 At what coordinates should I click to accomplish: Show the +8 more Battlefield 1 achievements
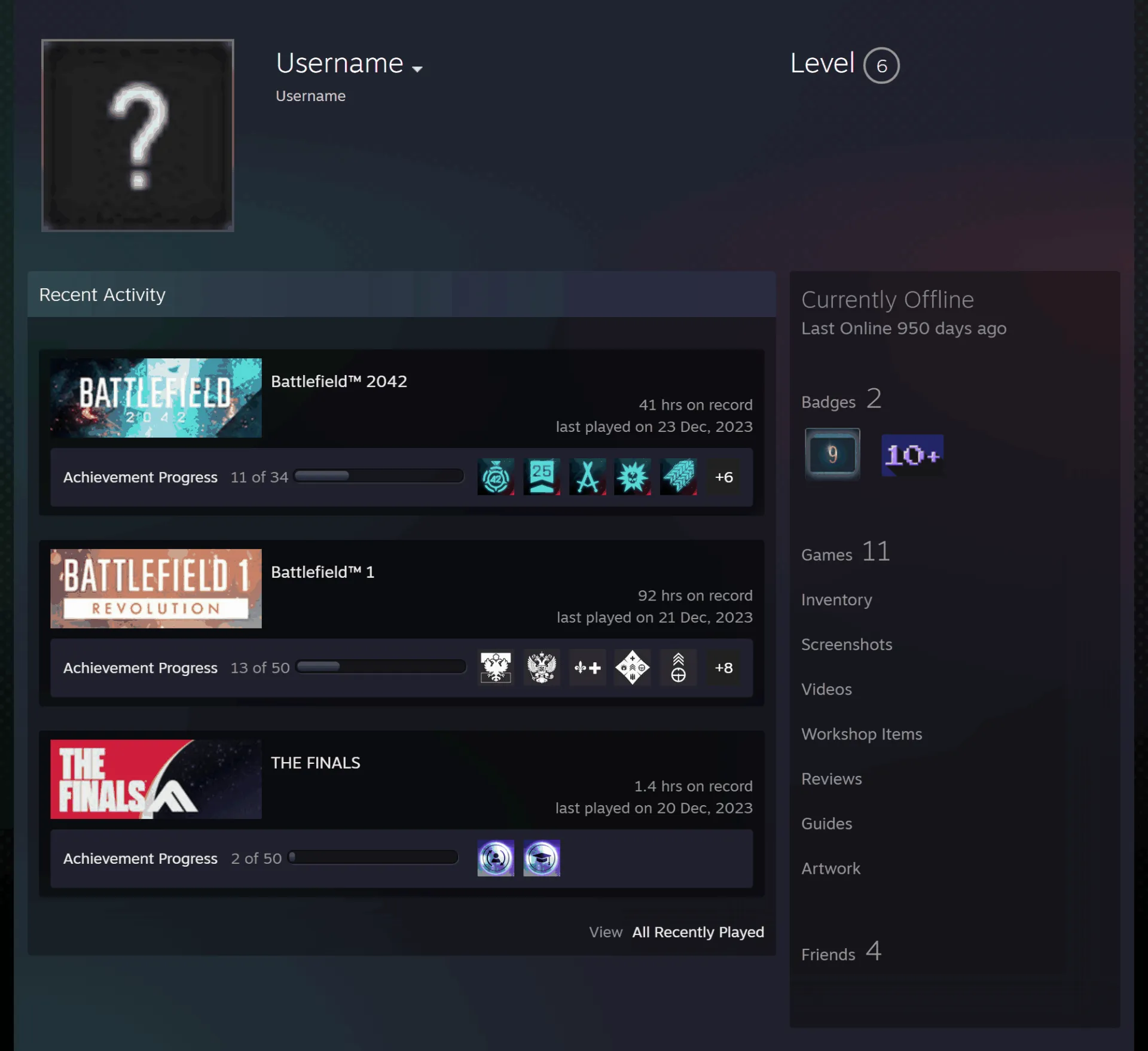click(724, 668)
